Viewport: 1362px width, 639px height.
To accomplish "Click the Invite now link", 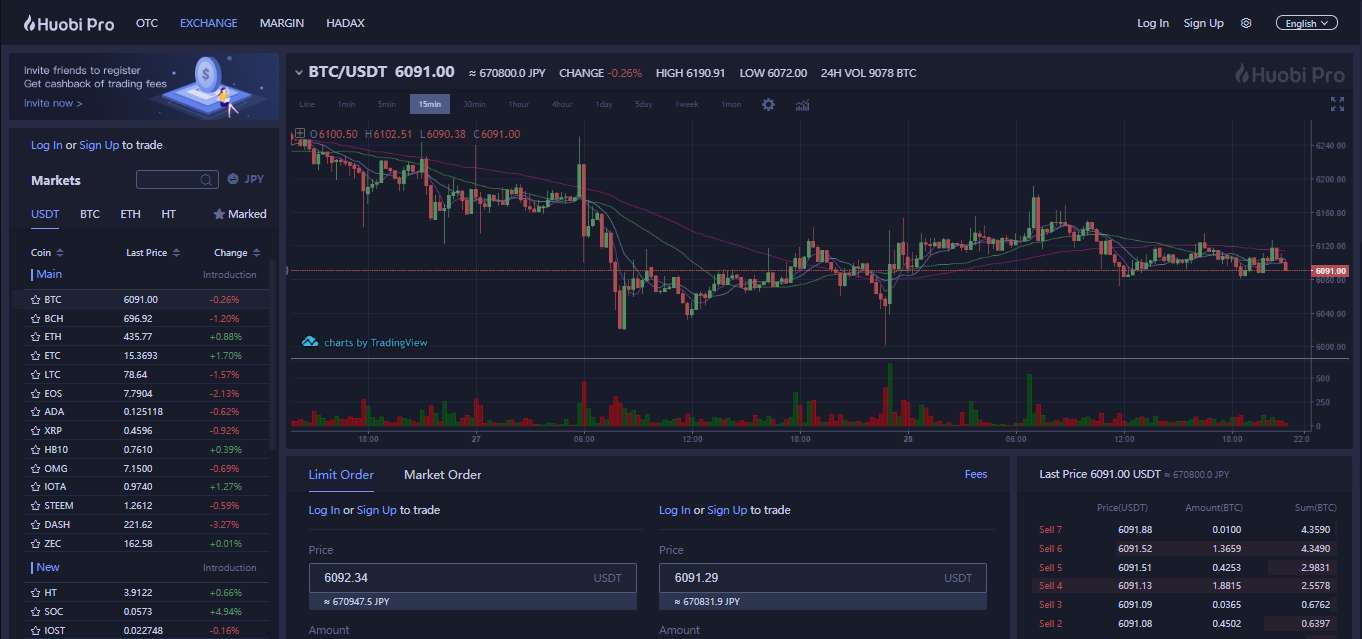I will pyautogui.click(x=53, y=103).
